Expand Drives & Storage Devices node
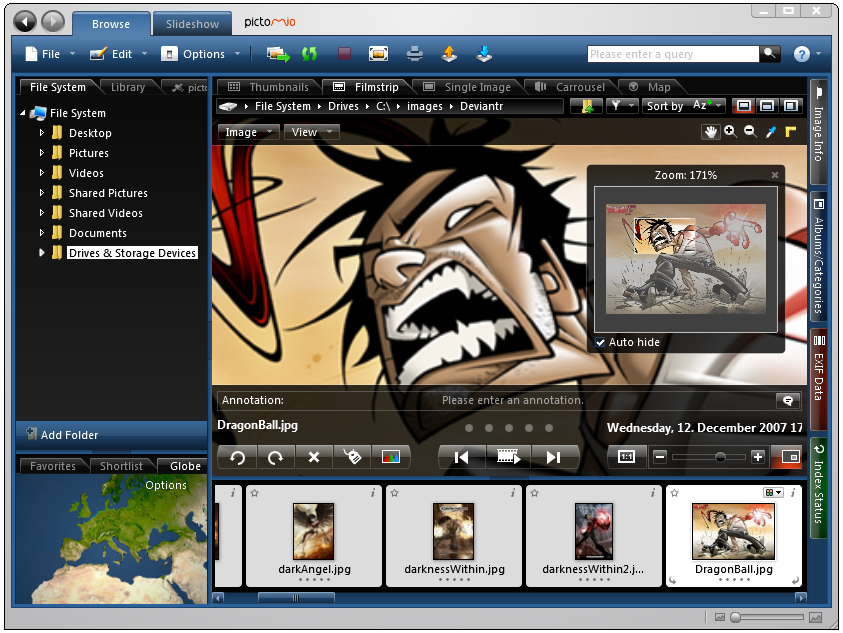 click(41, 253)
